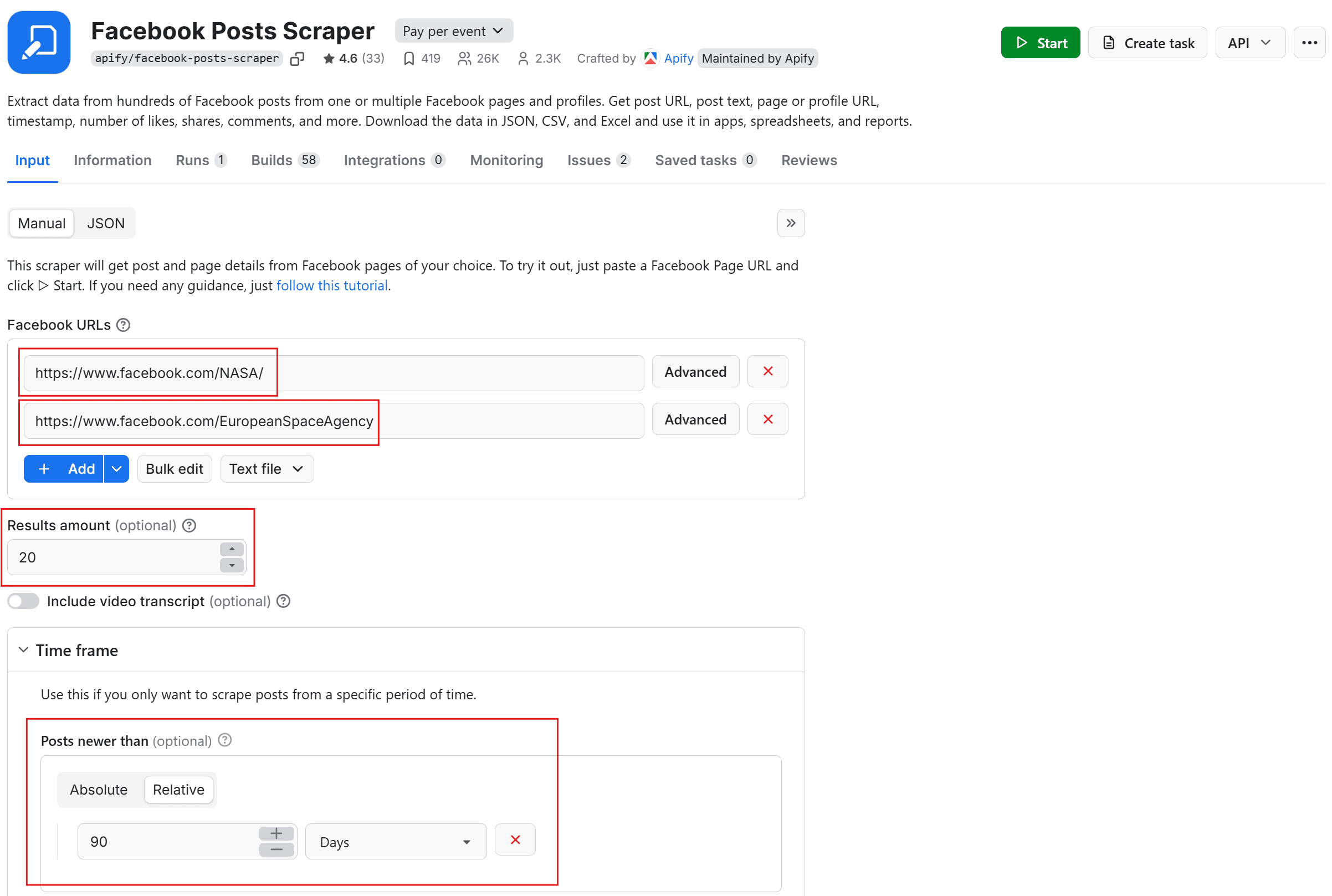Switch to the Absolute time frame option
This screenshot has height=896, width=1332.
tap(99, 790)
